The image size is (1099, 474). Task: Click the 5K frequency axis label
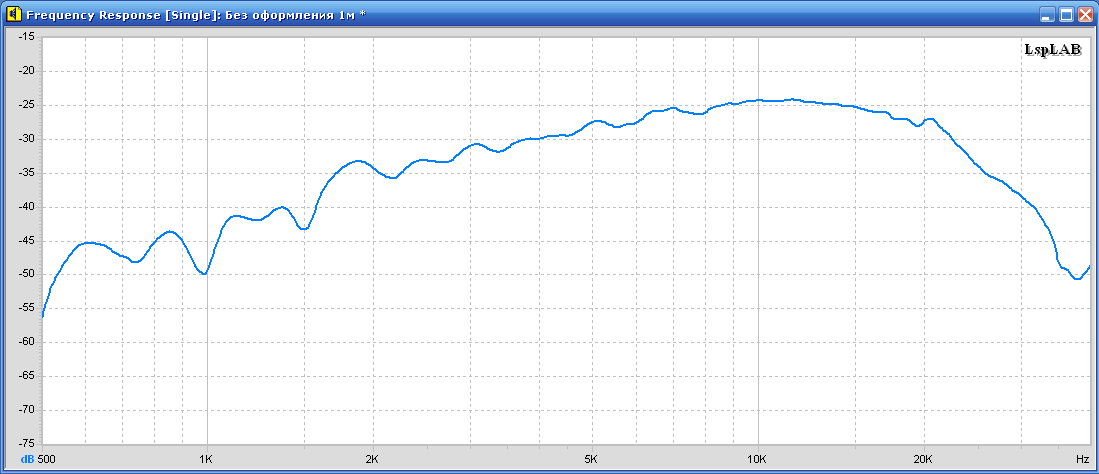pos(591,459)
